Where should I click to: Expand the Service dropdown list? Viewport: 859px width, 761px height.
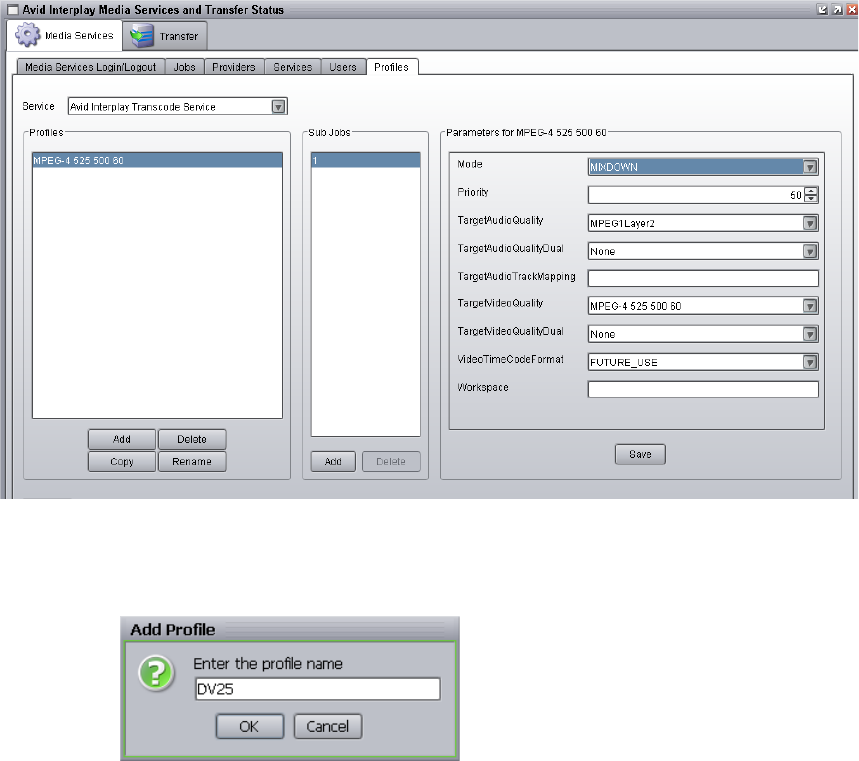177,106
